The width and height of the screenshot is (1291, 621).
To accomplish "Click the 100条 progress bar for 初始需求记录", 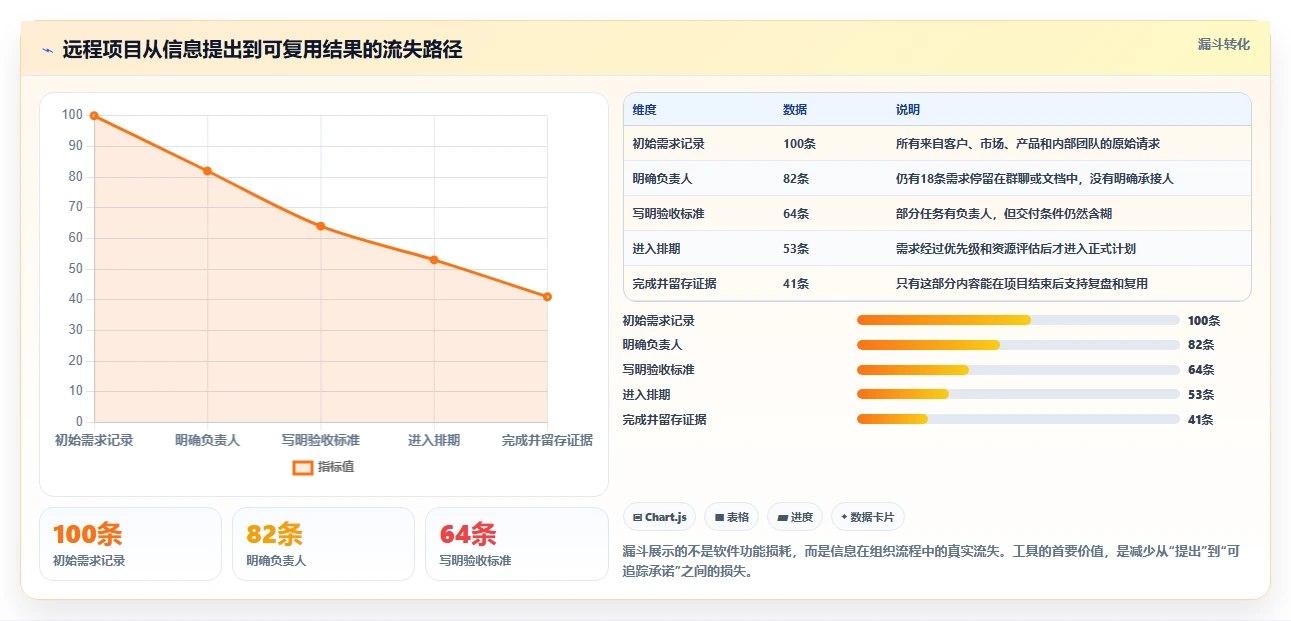I will pyautogui.click(x=1018, y=320).
